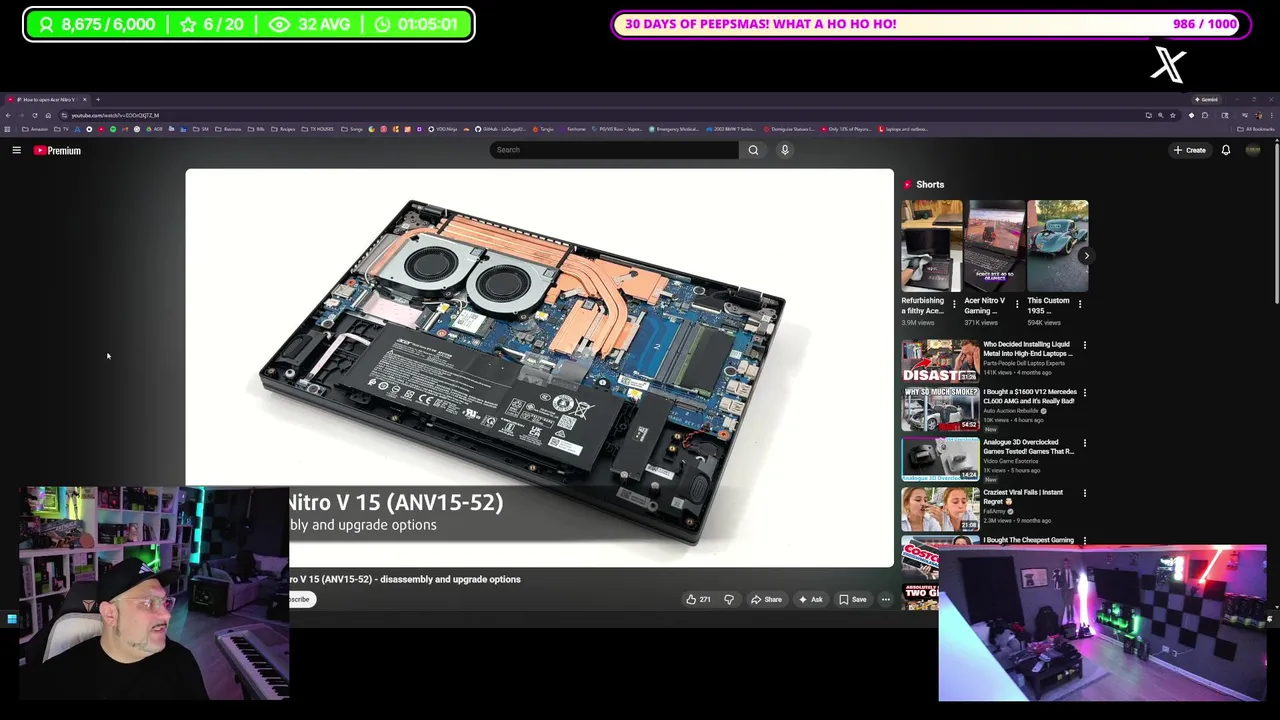Play the laptop disassembly video player
The width and height of the screenshot is (1280, 720).
tap(539, 368)
